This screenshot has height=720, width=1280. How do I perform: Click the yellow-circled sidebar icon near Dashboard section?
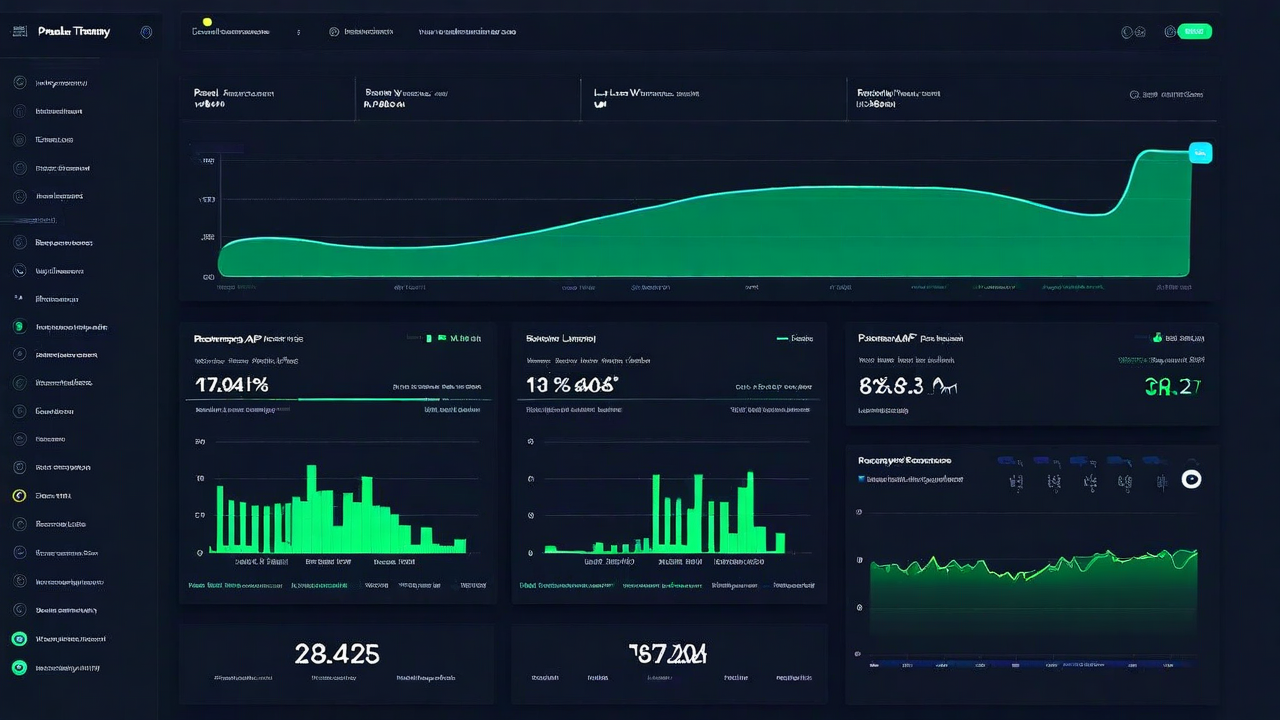pos(20,495)
